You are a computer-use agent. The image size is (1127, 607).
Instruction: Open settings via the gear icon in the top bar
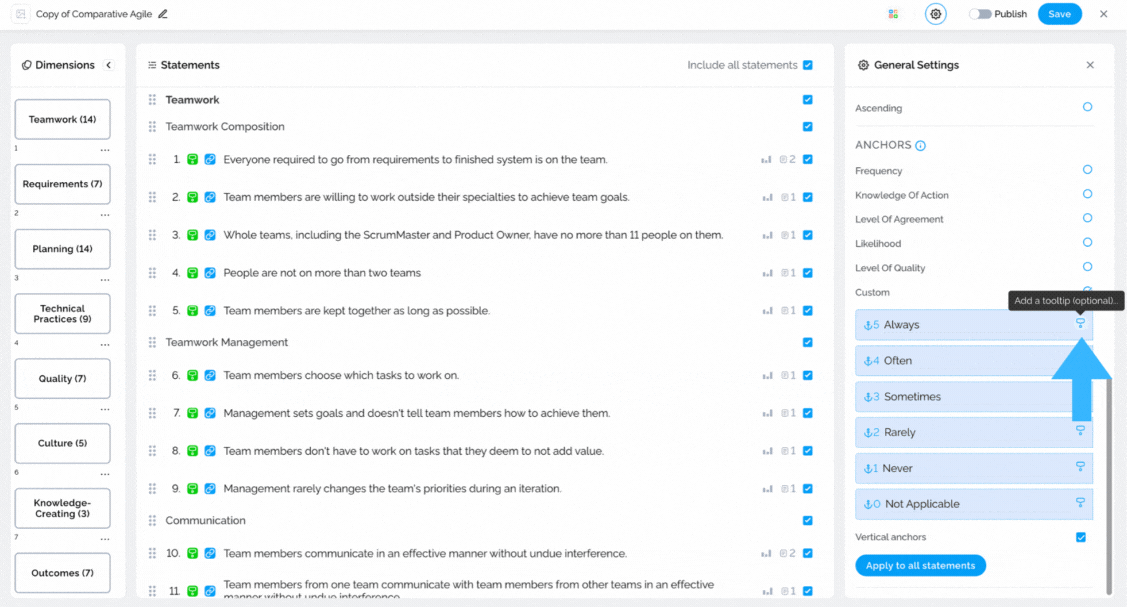(x=935, y=14)
